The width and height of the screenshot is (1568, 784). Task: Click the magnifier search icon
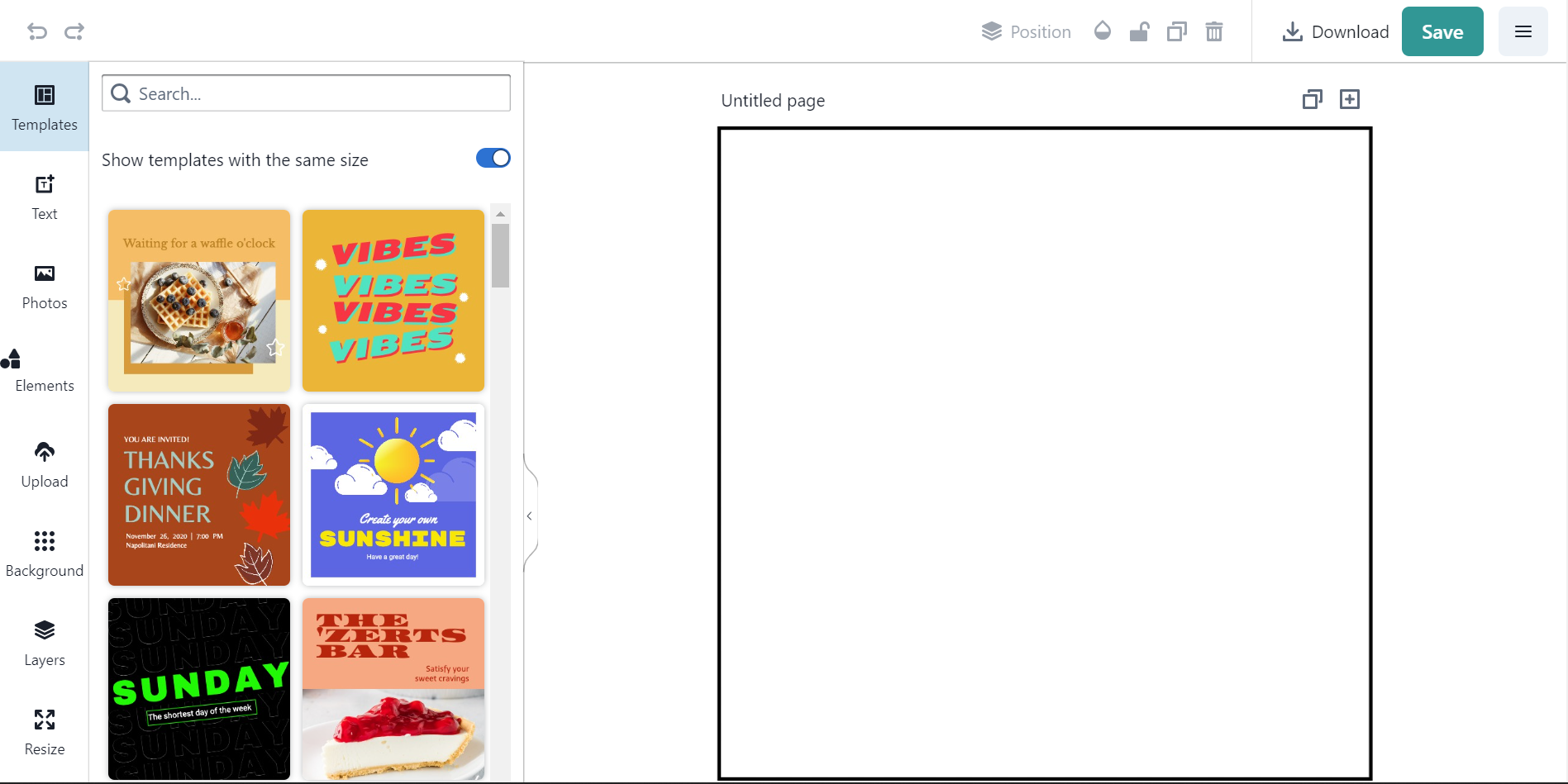pos(121,93)
